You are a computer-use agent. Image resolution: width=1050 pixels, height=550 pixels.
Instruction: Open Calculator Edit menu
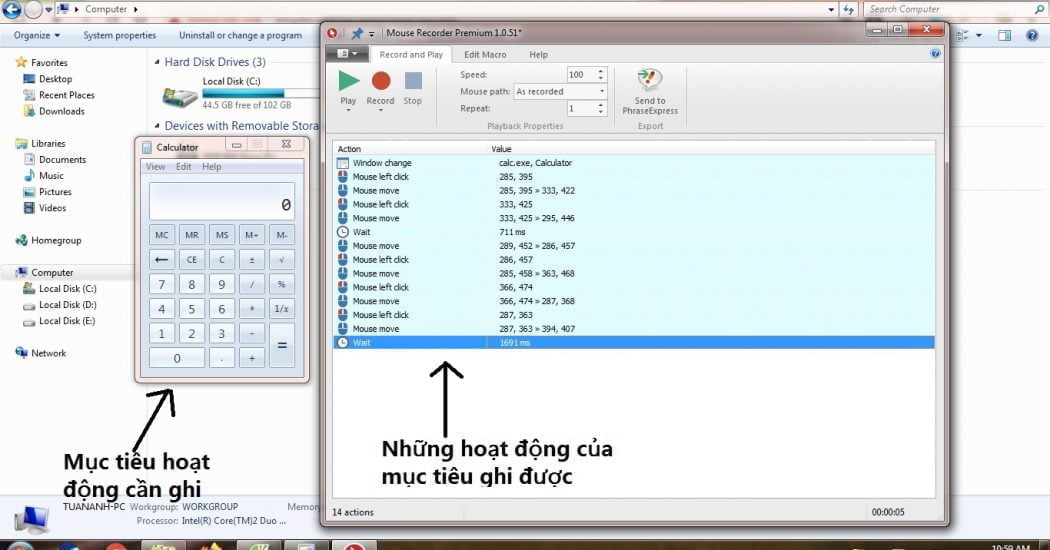(183, 167)
